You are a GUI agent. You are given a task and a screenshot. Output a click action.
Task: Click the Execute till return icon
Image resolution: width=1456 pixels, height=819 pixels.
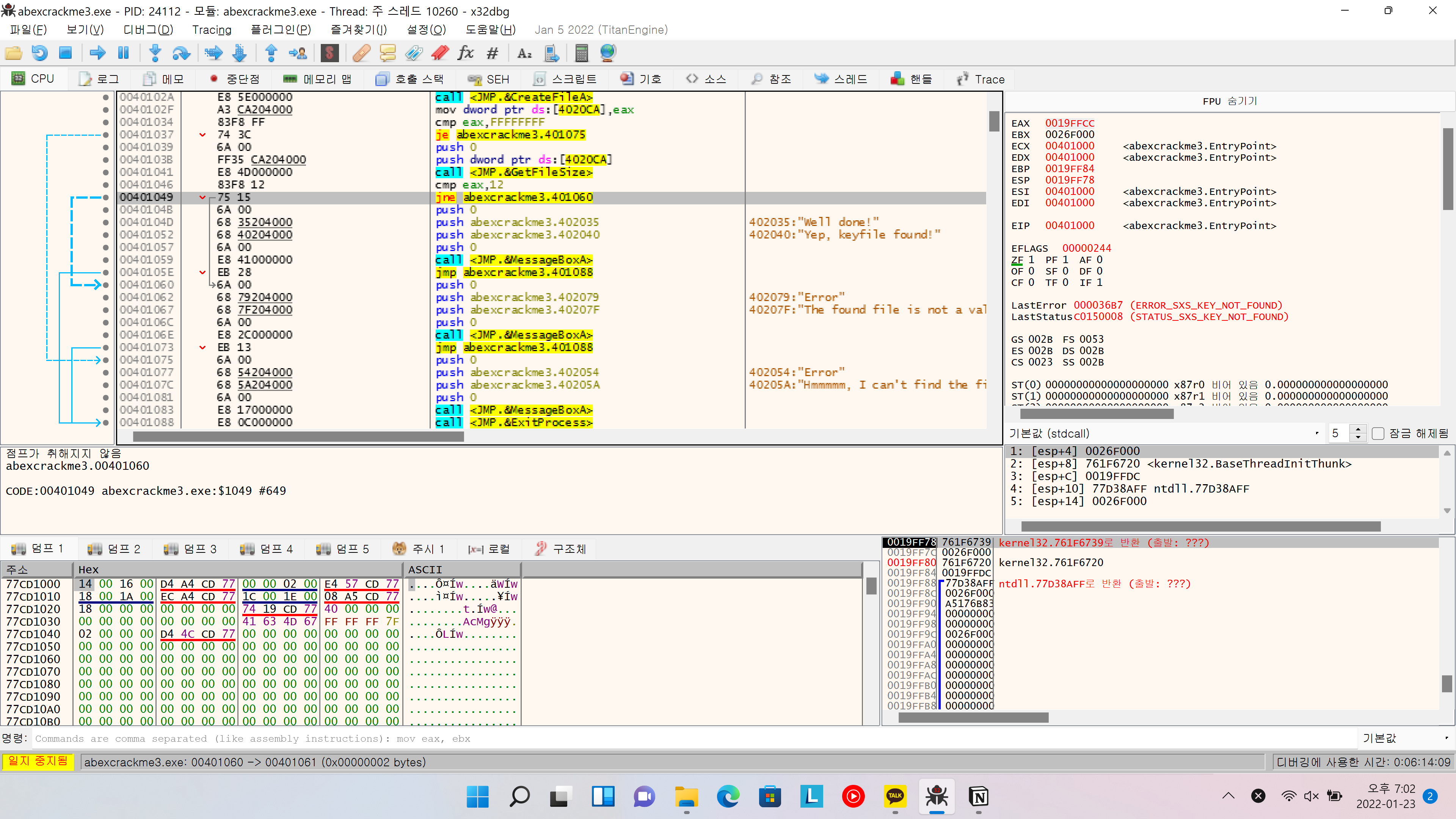tap(271, 53)
